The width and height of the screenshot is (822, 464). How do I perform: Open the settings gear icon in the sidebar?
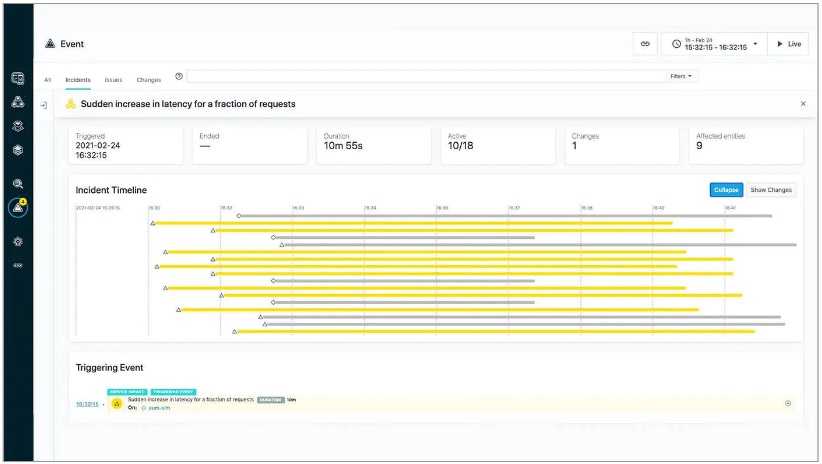[18, 242]
